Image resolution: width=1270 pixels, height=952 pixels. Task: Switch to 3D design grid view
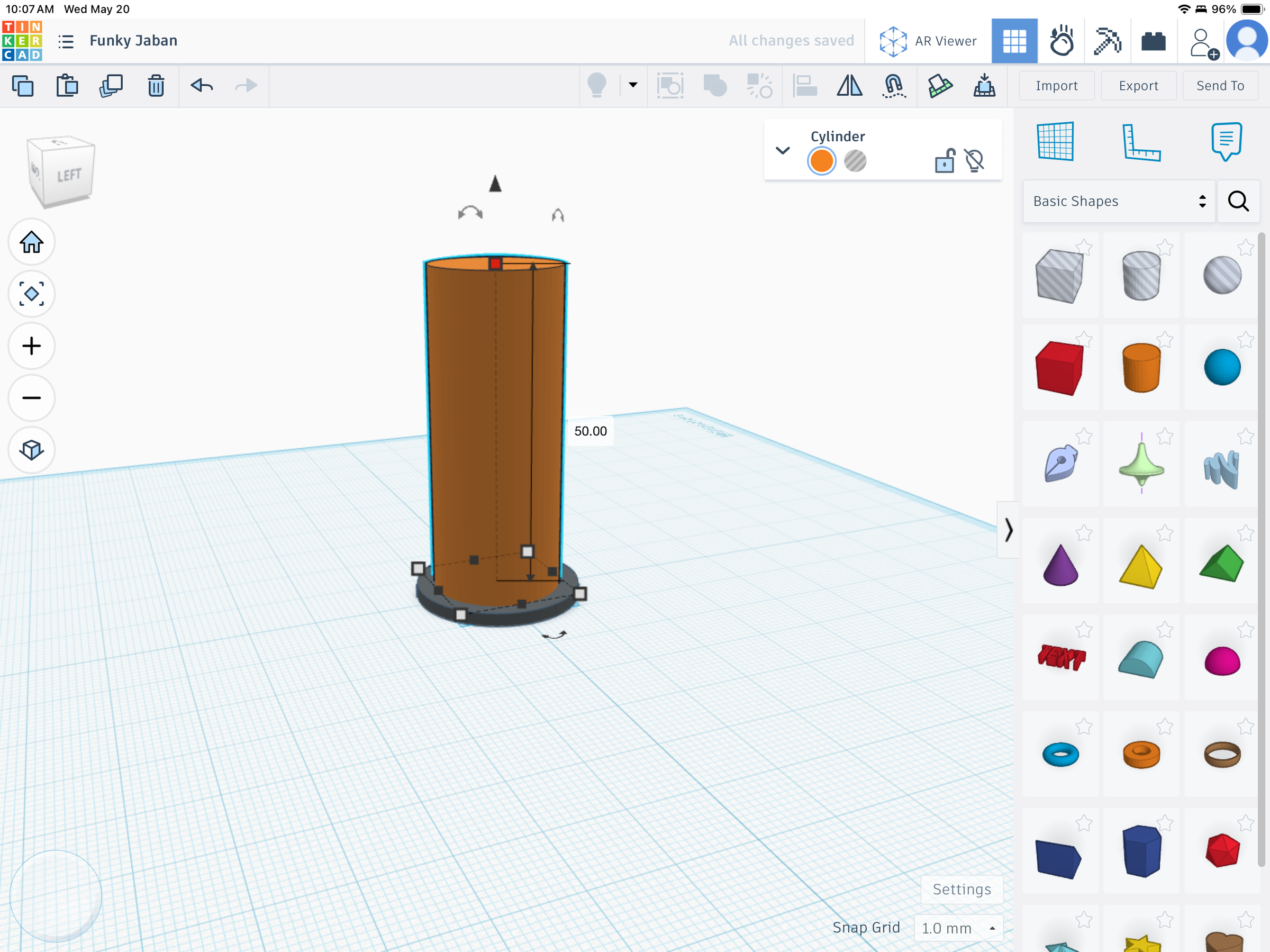coord(1014,41)
